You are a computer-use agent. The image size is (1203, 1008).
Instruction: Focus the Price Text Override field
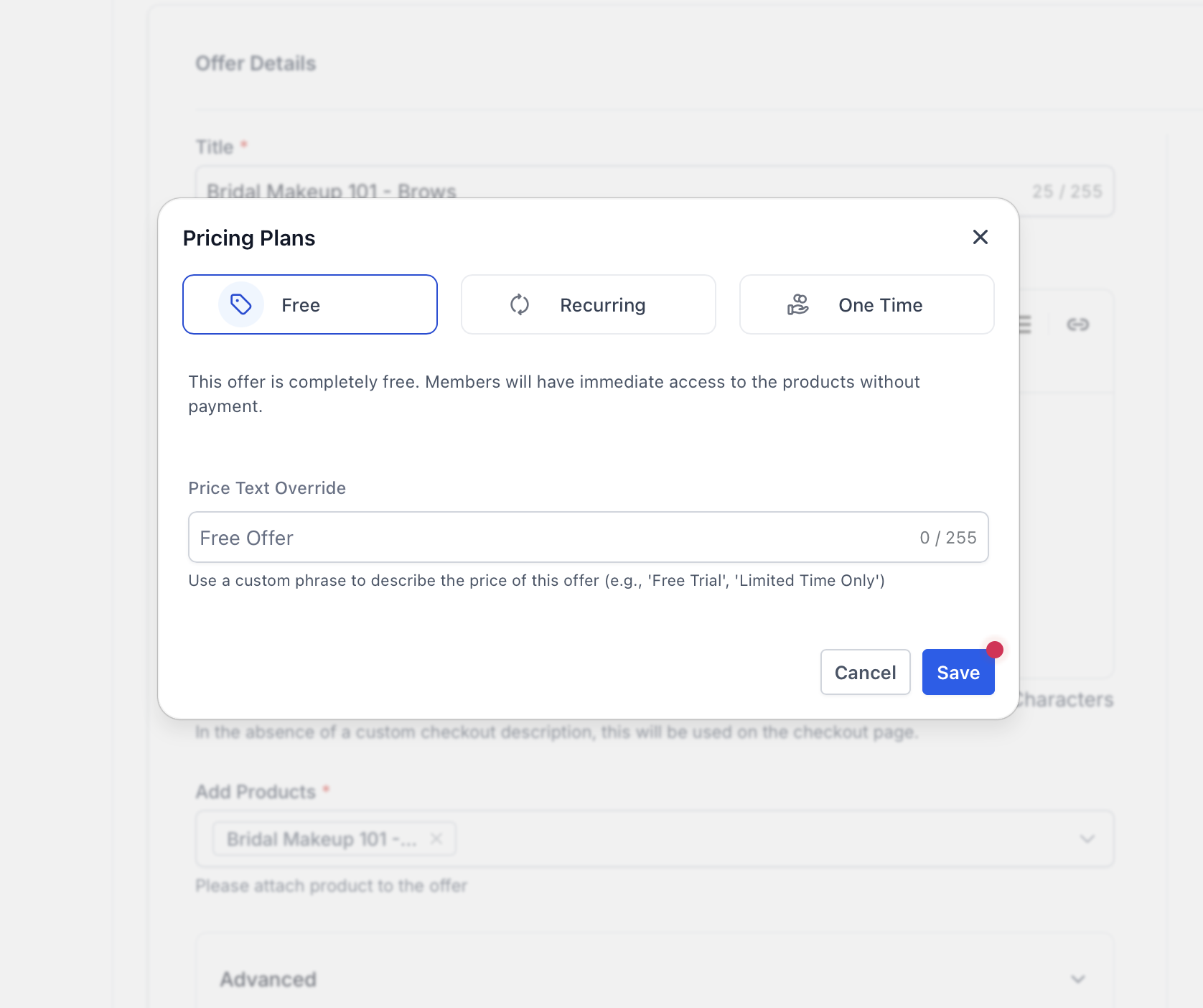click(x=589, y=537)
